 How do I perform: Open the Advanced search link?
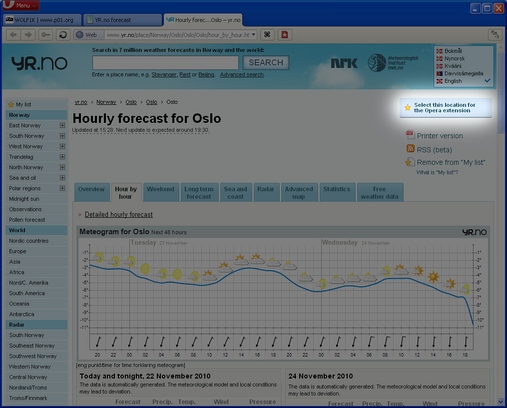pyautogui.click(x=242, y=75)
